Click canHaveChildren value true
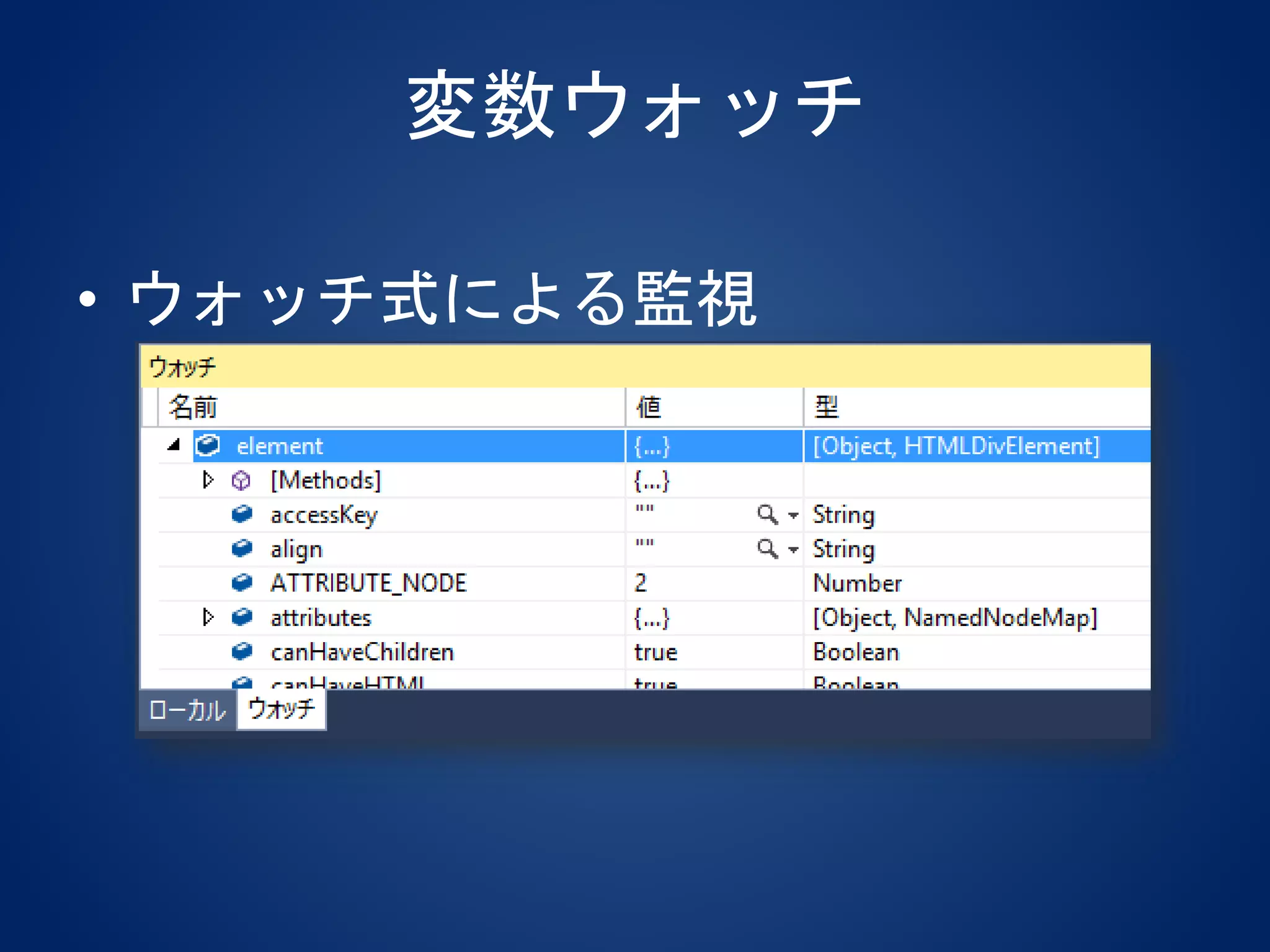Image resolution: width=1270 pixels, height=952 pixels. coord(655,652)
